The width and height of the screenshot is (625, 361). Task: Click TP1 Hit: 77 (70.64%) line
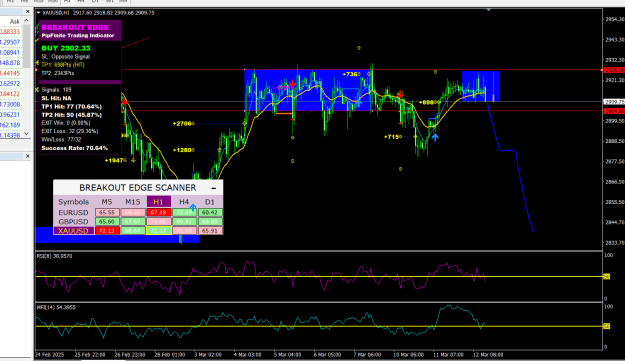(71, 107)
